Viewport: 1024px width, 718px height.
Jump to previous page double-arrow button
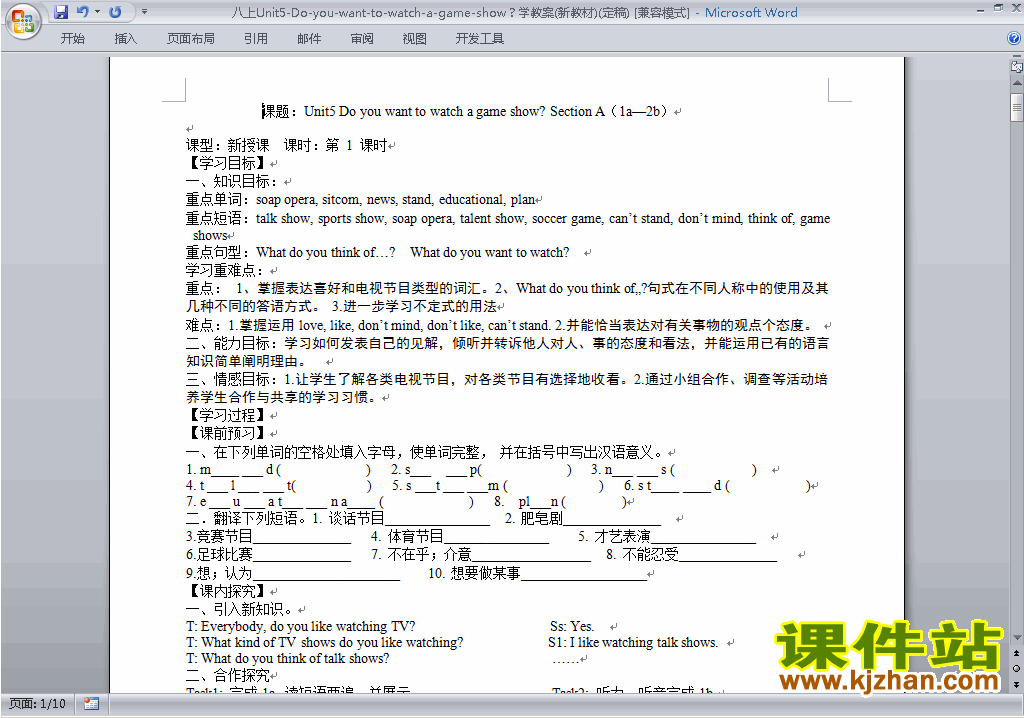point(1016,653)
